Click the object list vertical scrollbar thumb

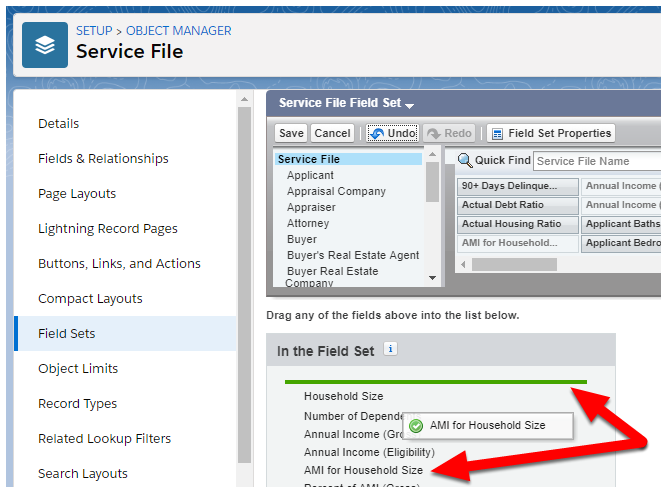433,182
